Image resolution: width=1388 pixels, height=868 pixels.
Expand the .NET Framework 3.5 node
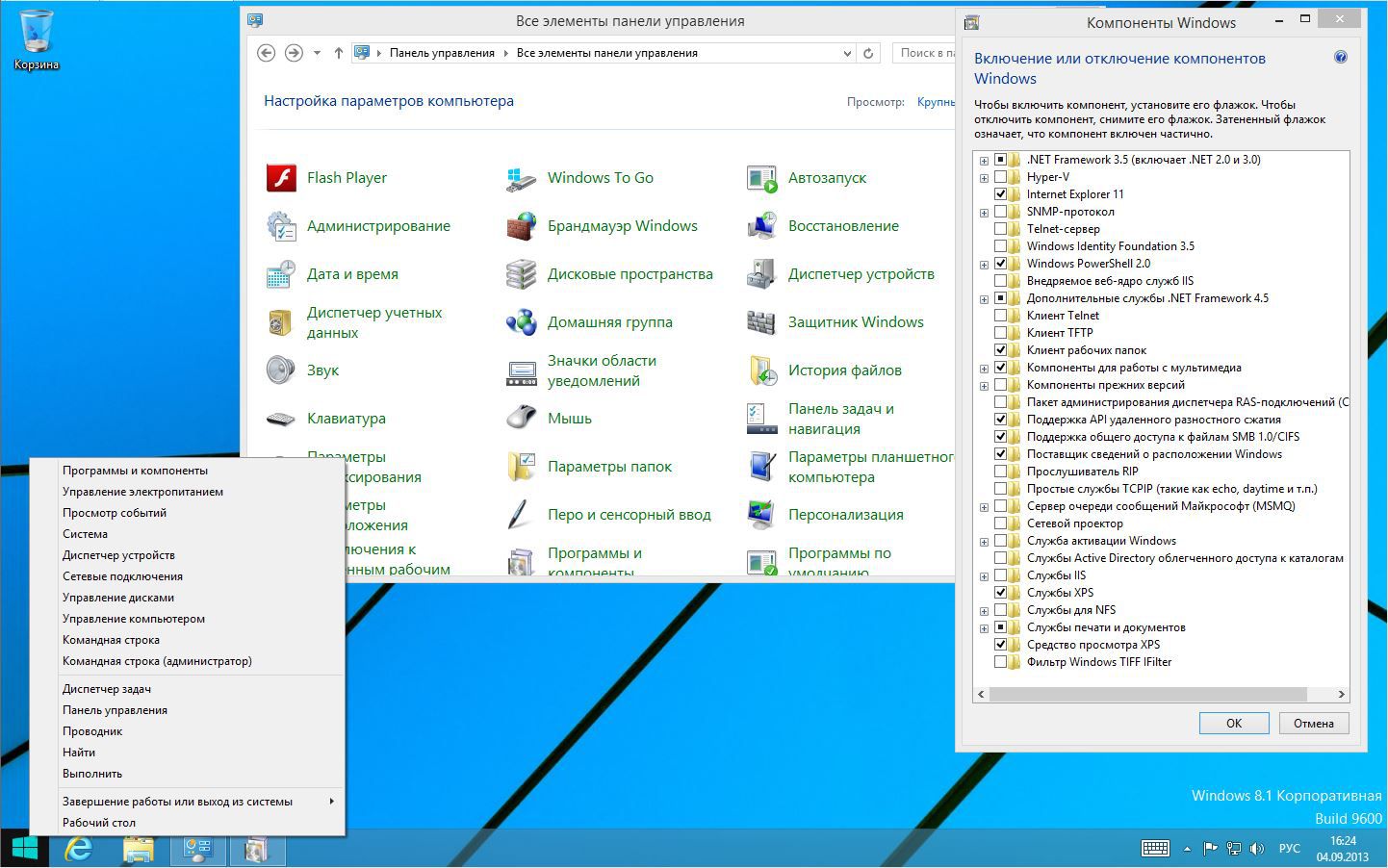click(984, 161)
